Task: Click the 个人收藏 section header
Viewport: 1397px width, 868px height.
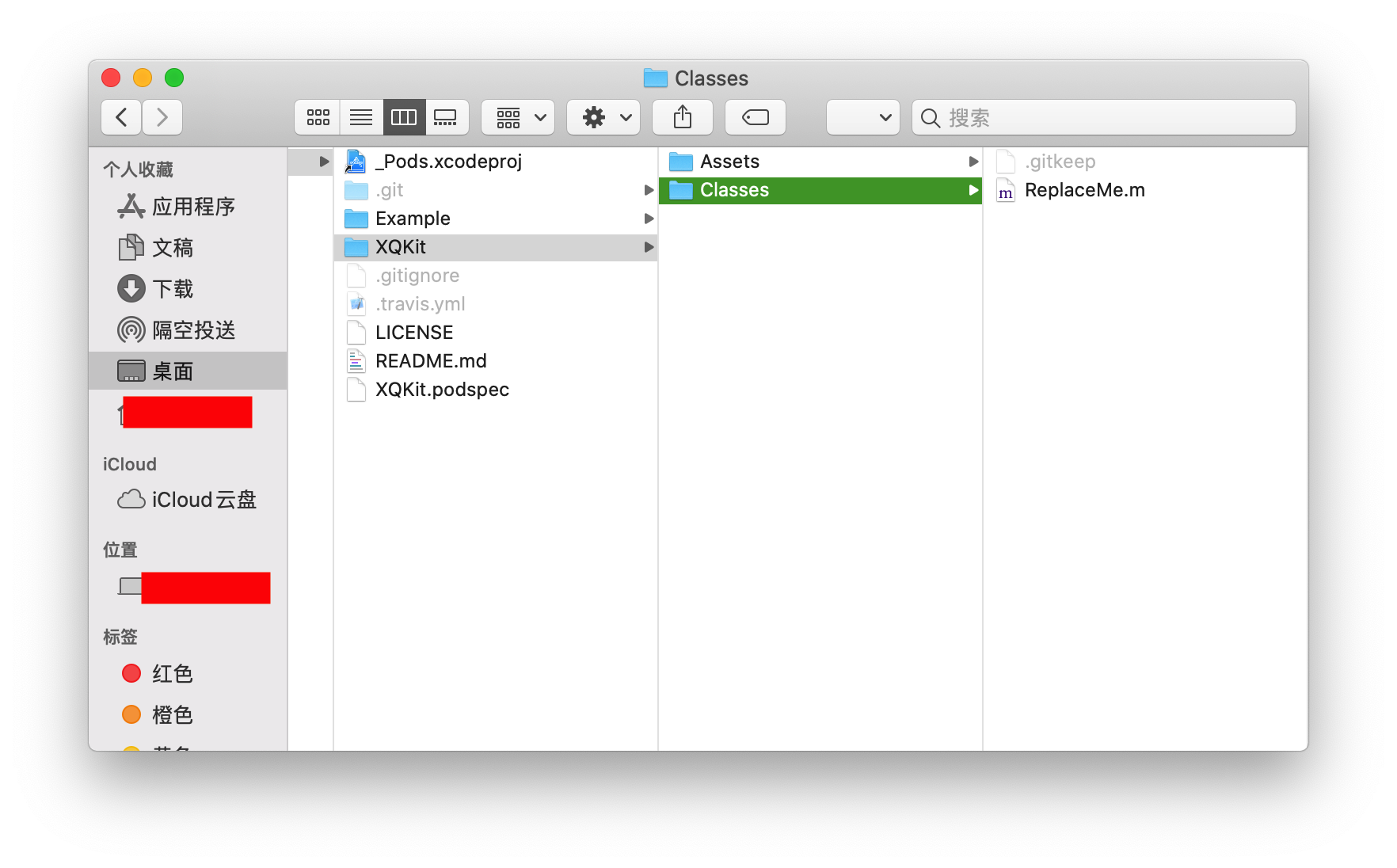Action: 138,169
